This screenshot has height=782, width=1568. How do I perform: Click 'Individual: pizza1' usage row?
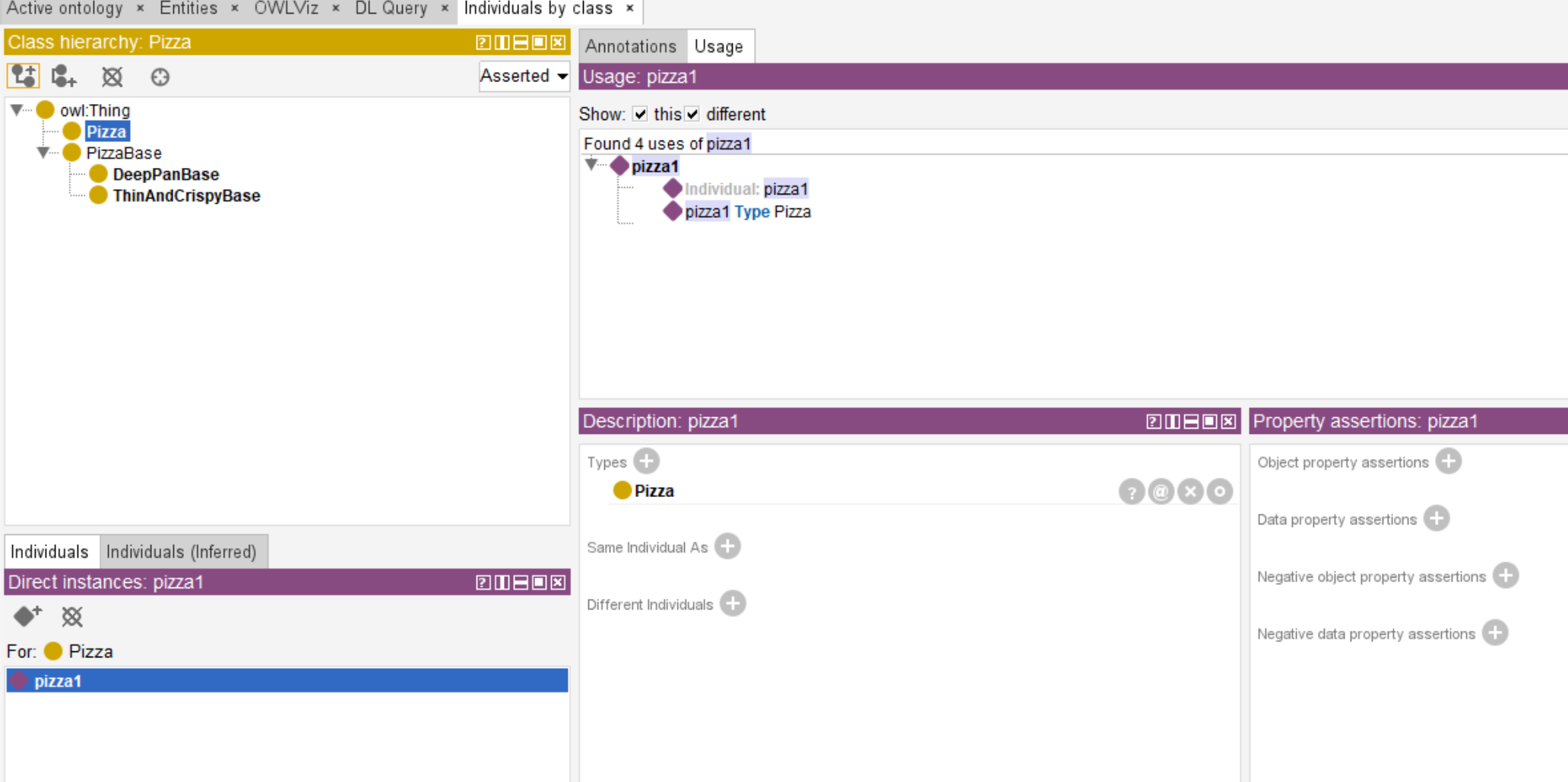(746, 188)
